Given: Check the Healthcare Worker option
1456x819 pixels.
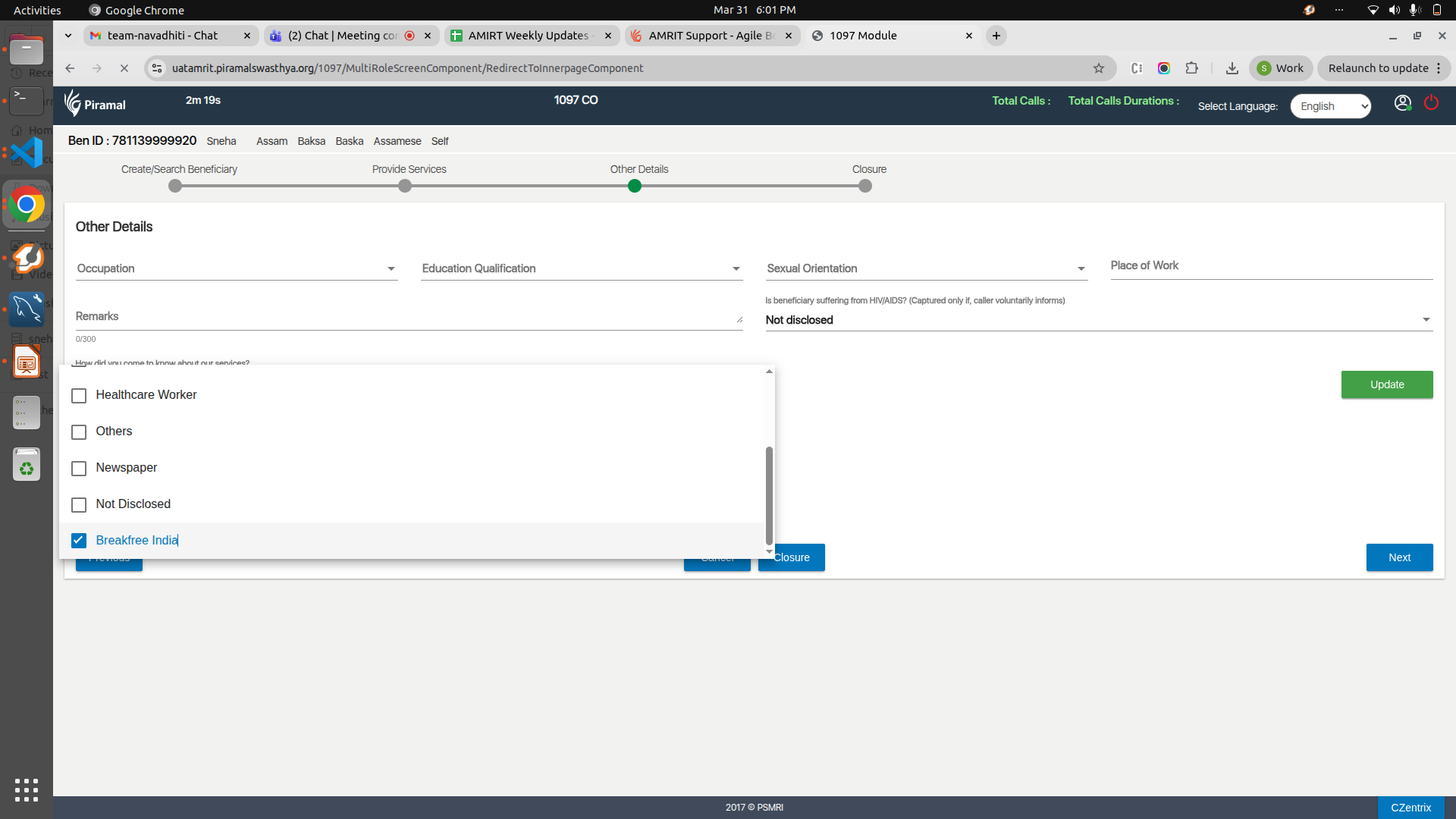Looking at the screenshot, I should coord(79,396).
